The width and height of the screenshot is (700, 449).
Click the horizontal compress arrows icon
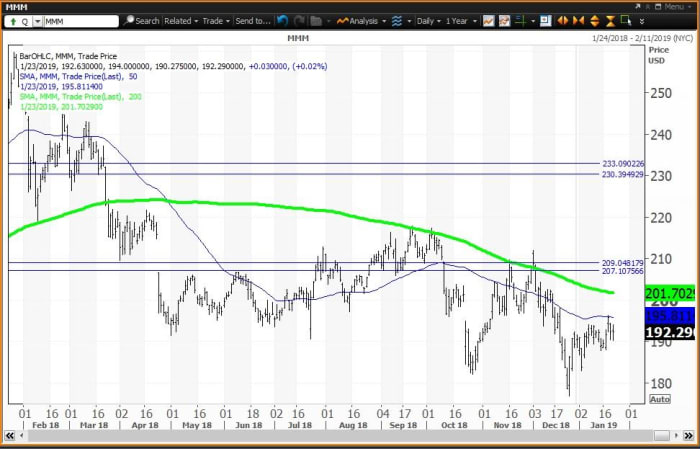pyautogui.click(x=578, y=20)
